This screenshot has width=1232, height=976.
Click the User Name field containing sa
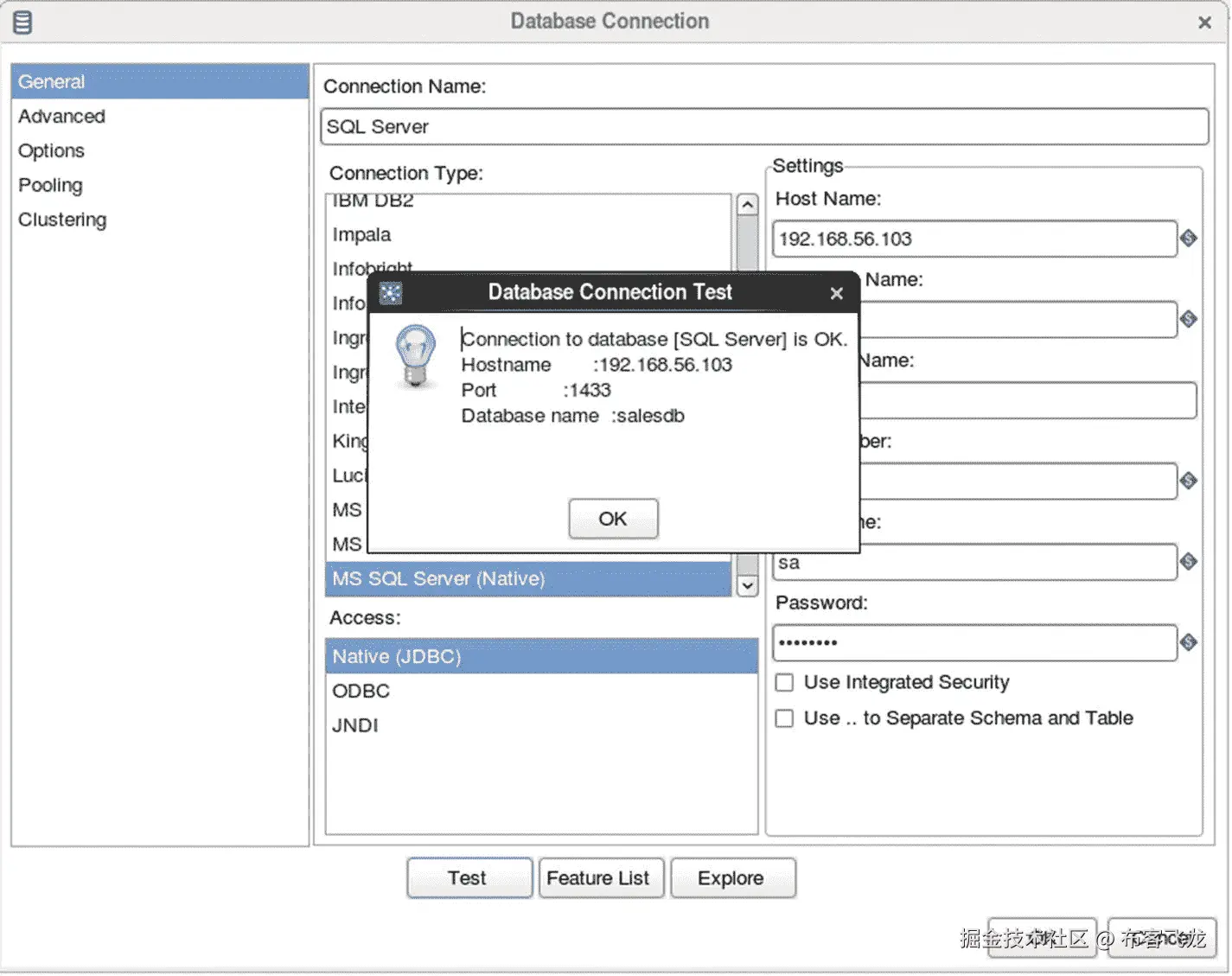pyautogui.click(x=974, y=563)
